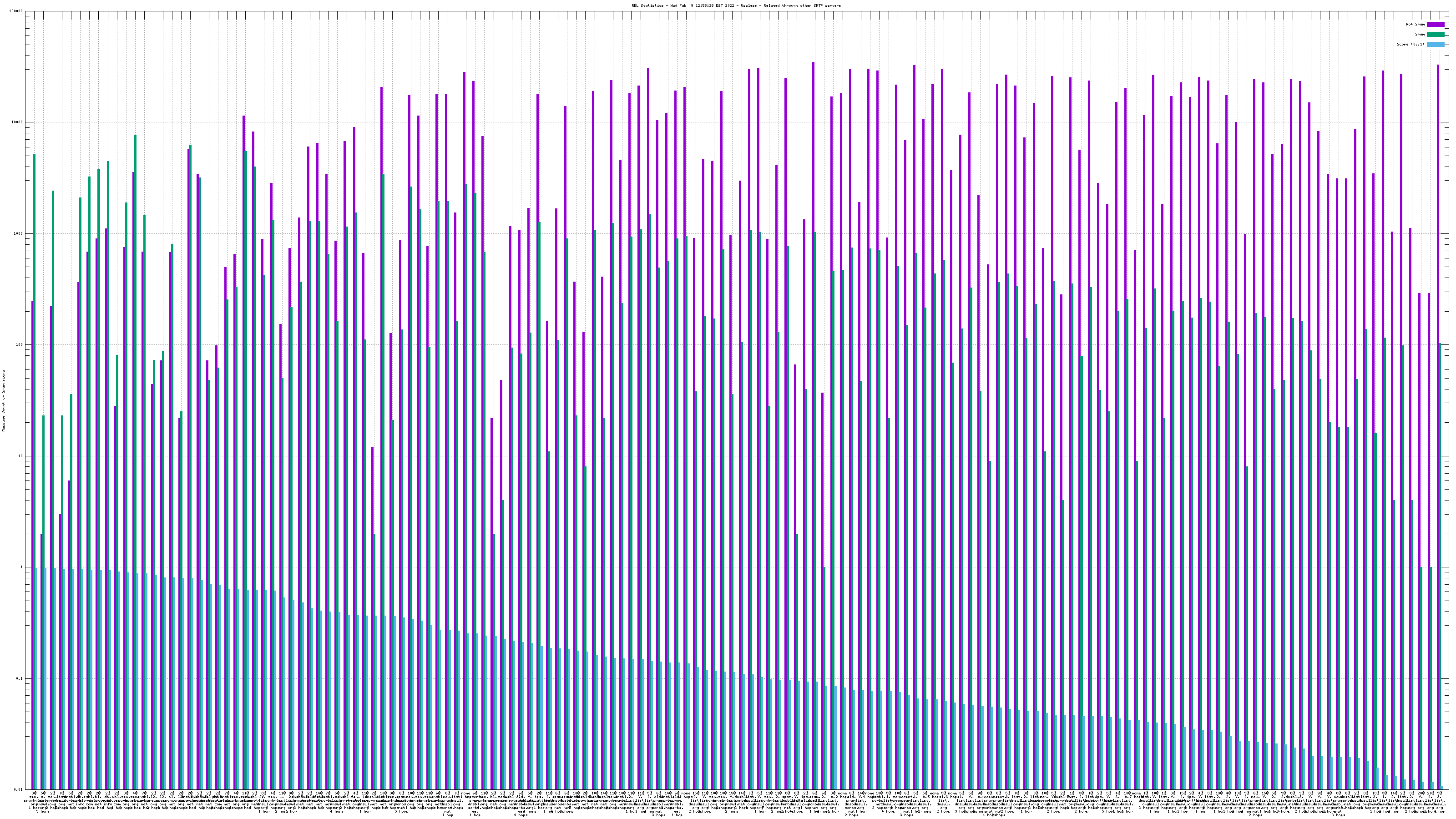Click the leftmost blue Score bar
1456x819 pixels.
click(36, 678)
